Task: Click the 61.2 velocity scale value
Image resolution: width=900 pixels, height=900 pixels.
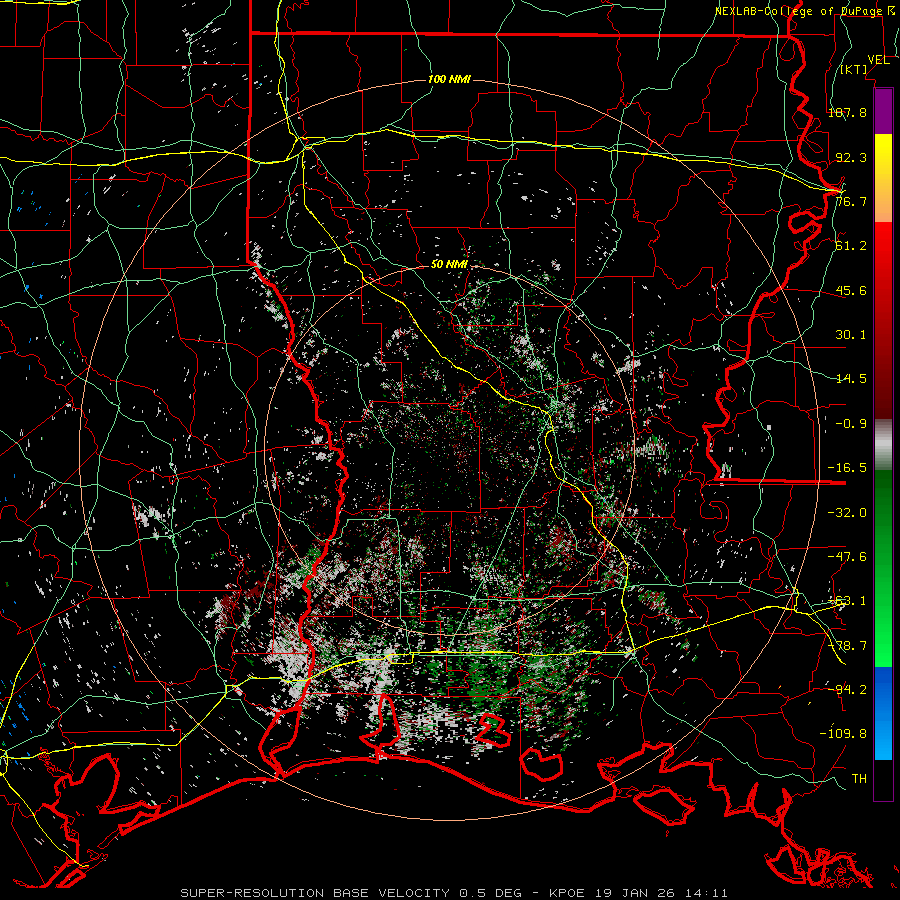Action: click(x=851, y=246)
